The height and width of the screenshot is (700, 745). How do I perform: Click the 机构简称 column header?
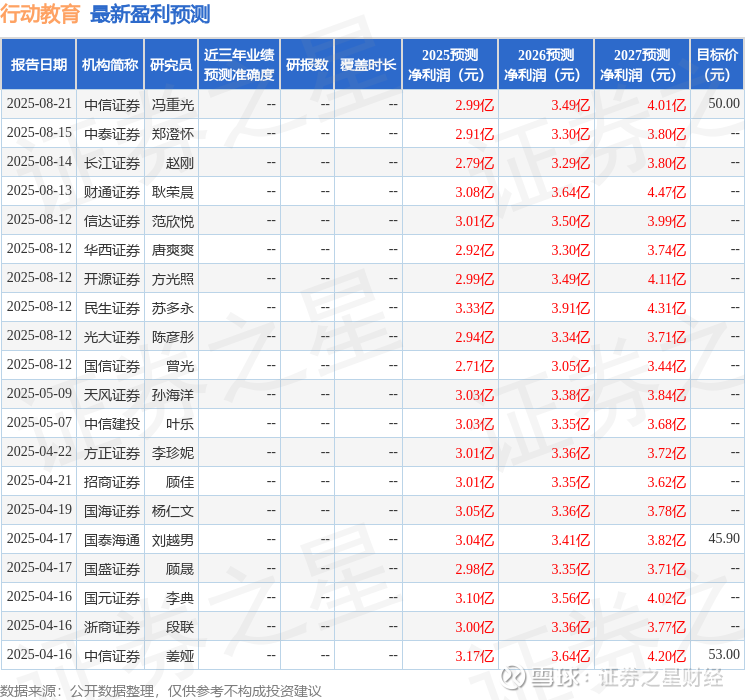coord(110,65)
